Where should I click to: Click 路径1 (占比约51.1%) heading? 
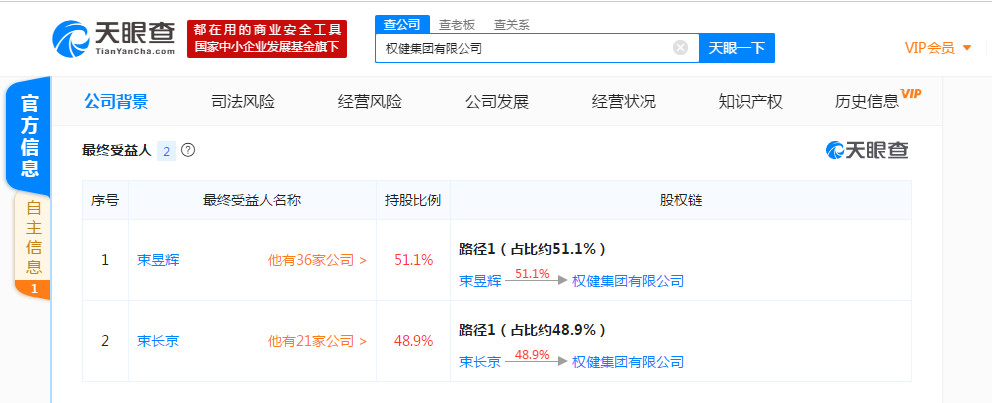[x=533, y=249]
